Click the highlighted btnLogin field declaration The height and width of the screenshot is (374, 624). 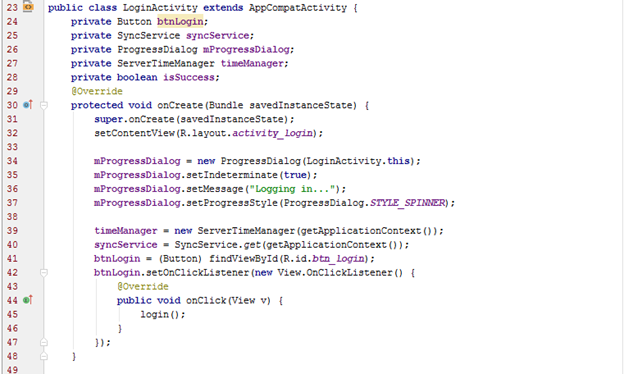coord(180,21)
